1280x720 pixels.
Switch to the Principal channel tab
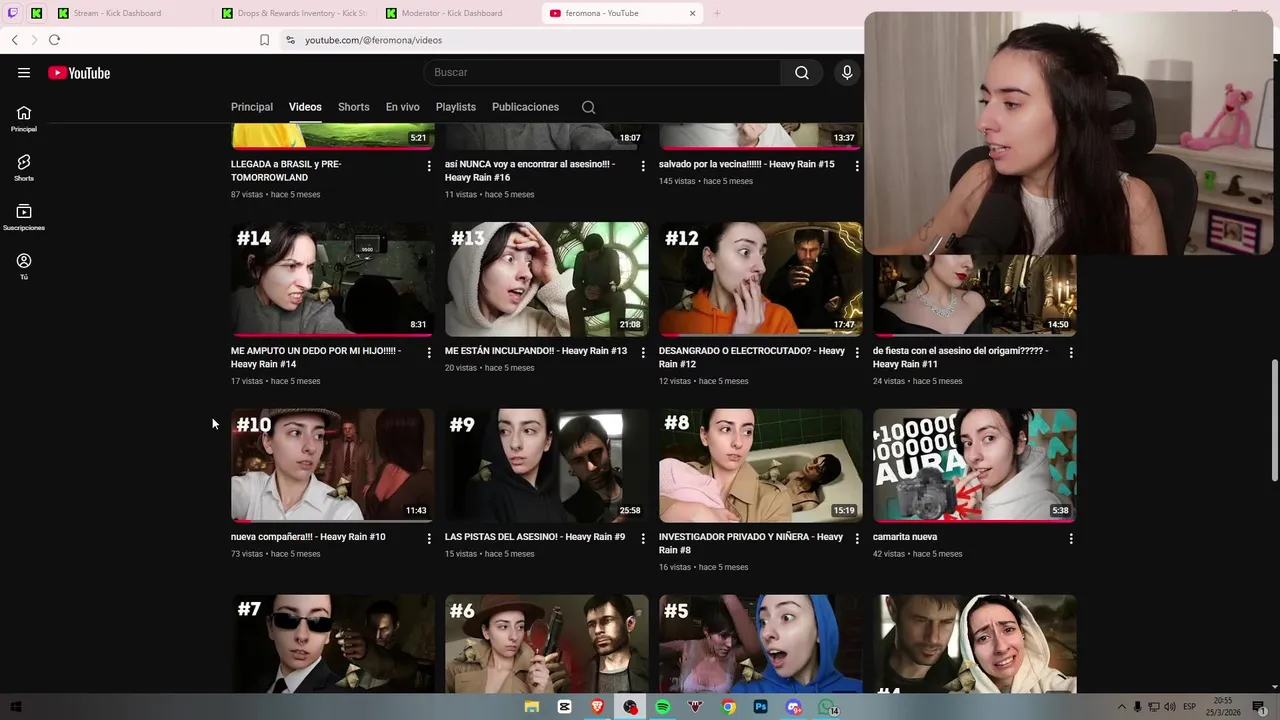[x=252, y=107]
